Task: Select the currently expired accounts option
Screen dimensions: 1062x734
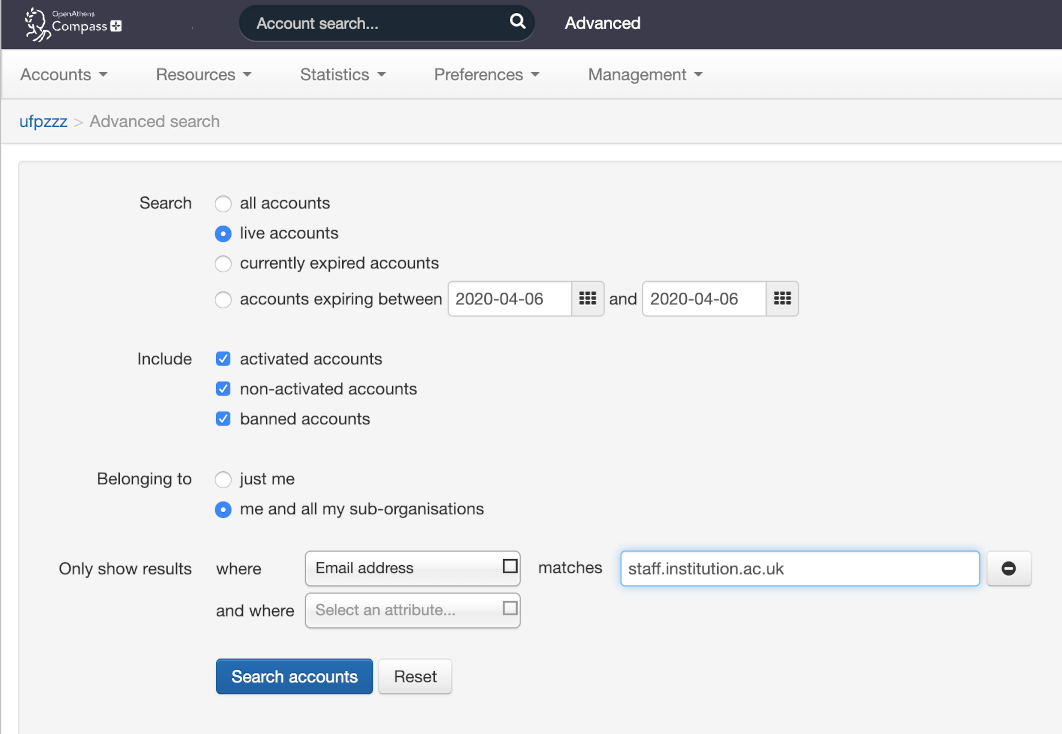Action: click(223, 263)
